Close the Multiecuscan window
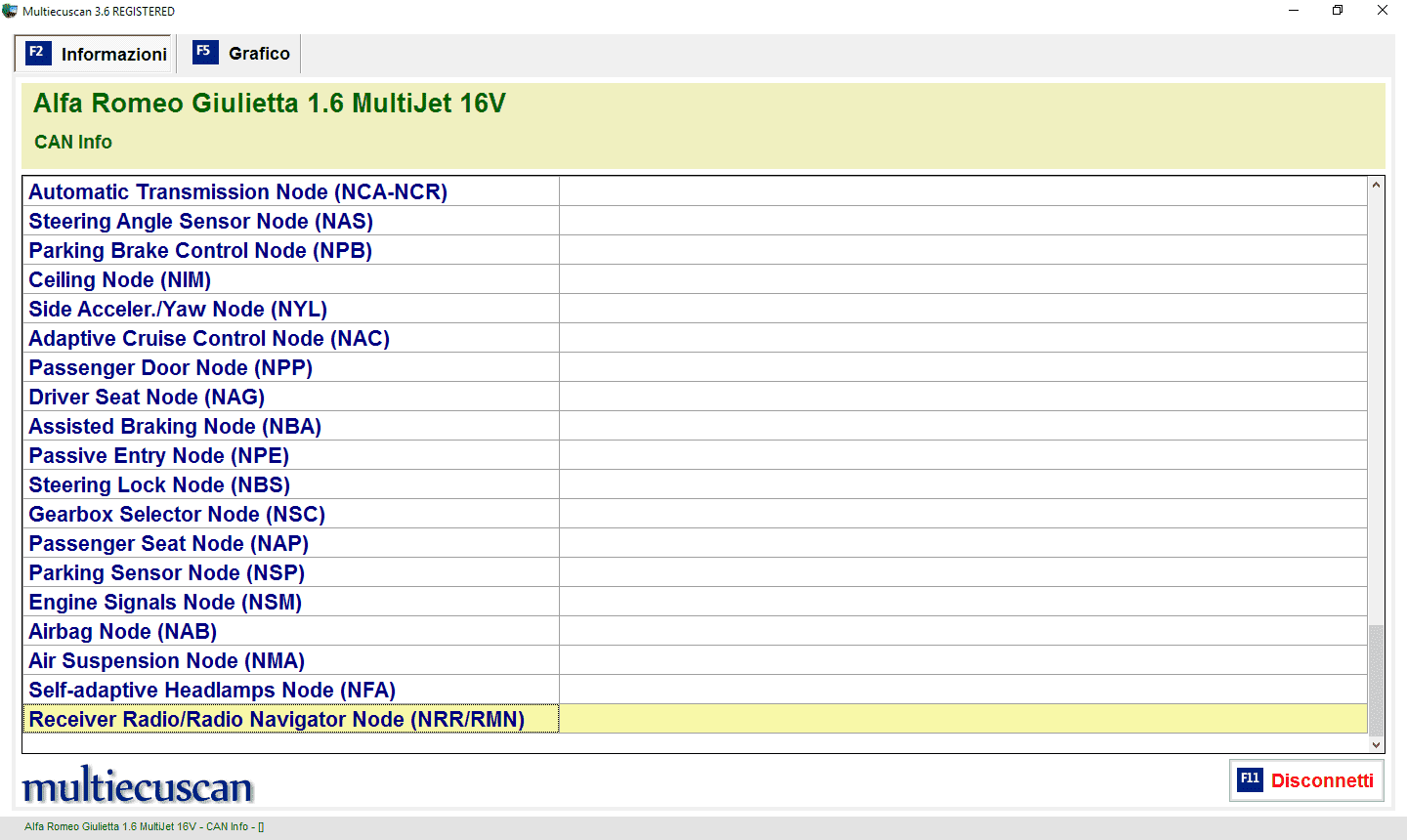Screen dimensions: 1407x840 [1383, 11]
